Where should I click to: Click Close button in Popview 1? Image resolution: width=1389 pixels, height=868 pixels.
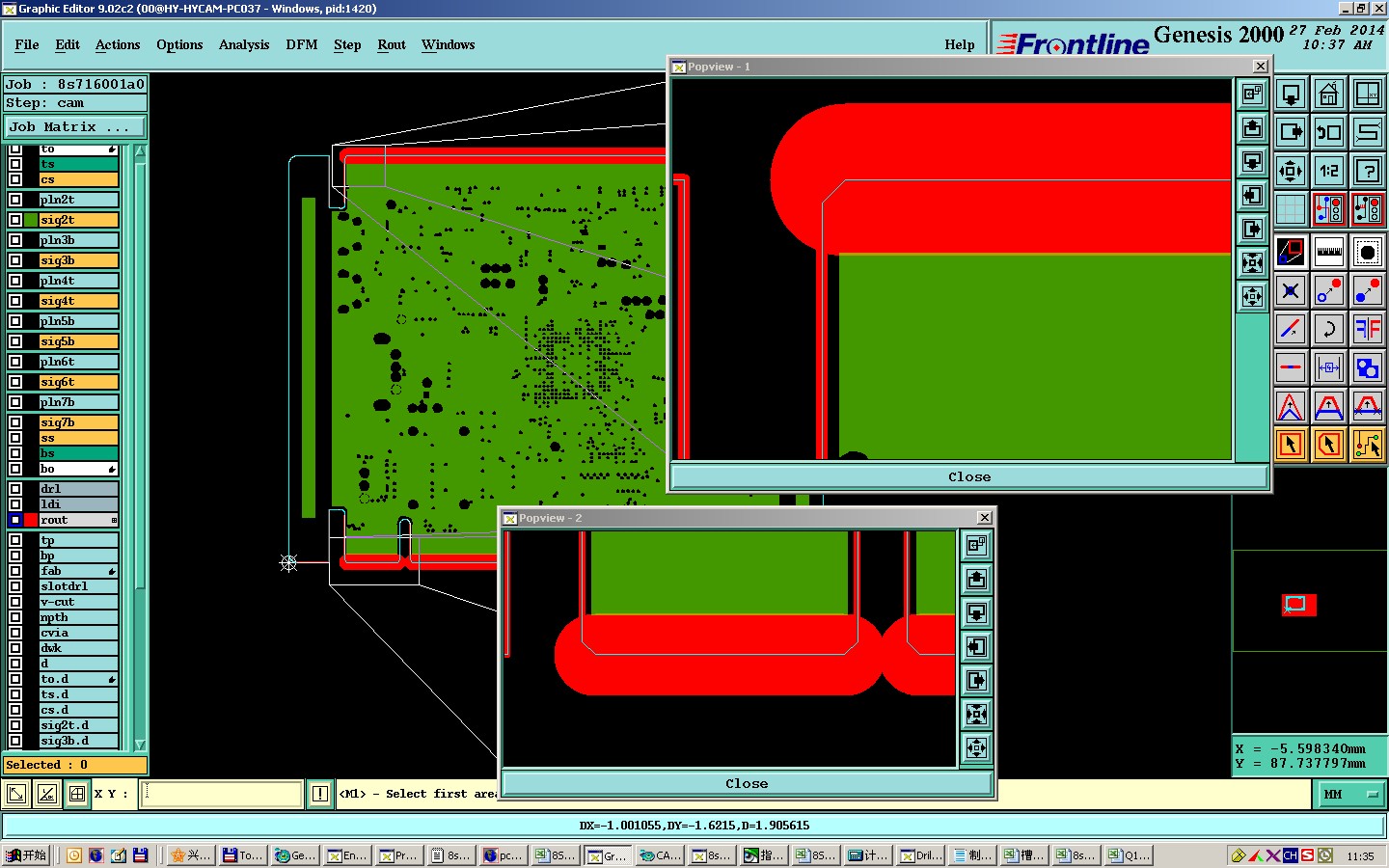pyautogui.click(x=969, y=476)
